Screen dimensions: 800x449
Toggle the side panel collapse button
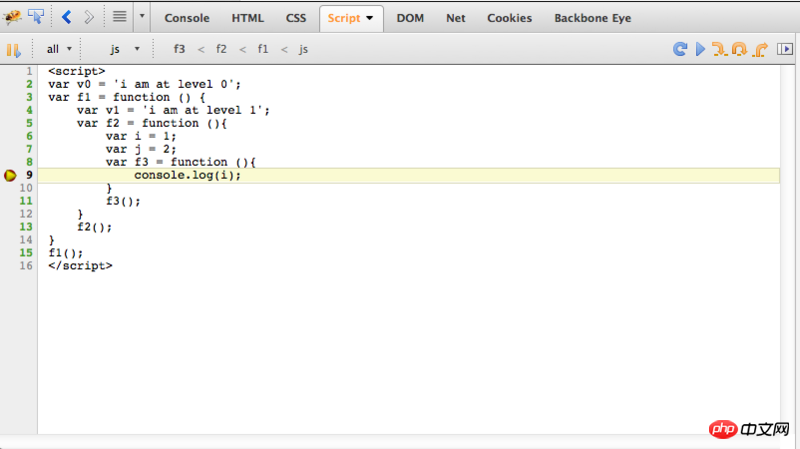[785, 49]
